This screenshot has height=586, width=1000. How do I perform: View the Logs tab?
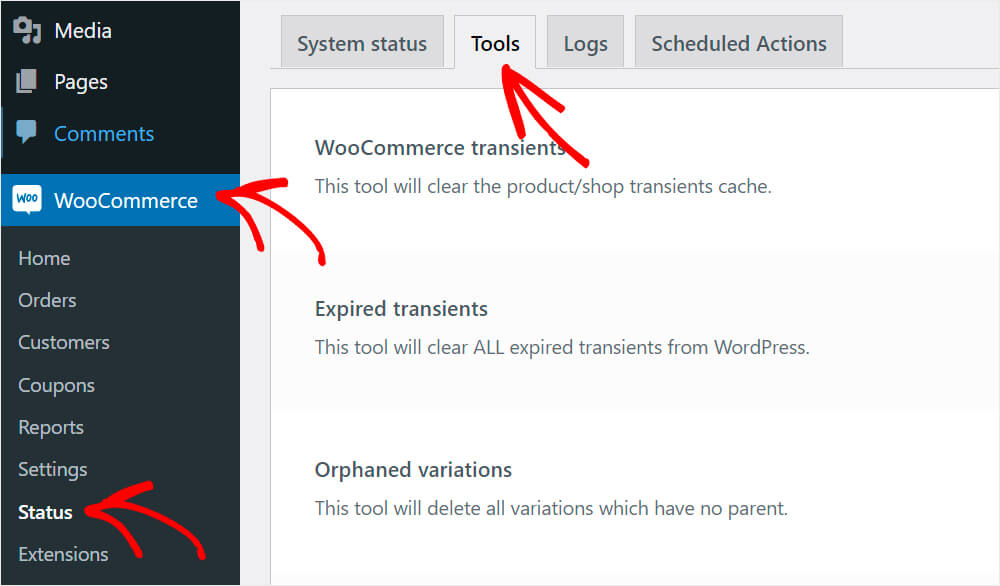click(586, 43)
